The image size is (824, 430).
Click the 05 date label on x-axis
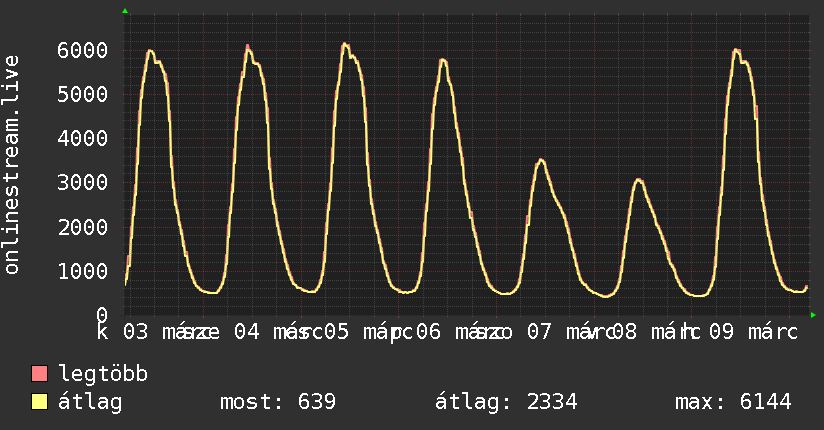[336, 332]
